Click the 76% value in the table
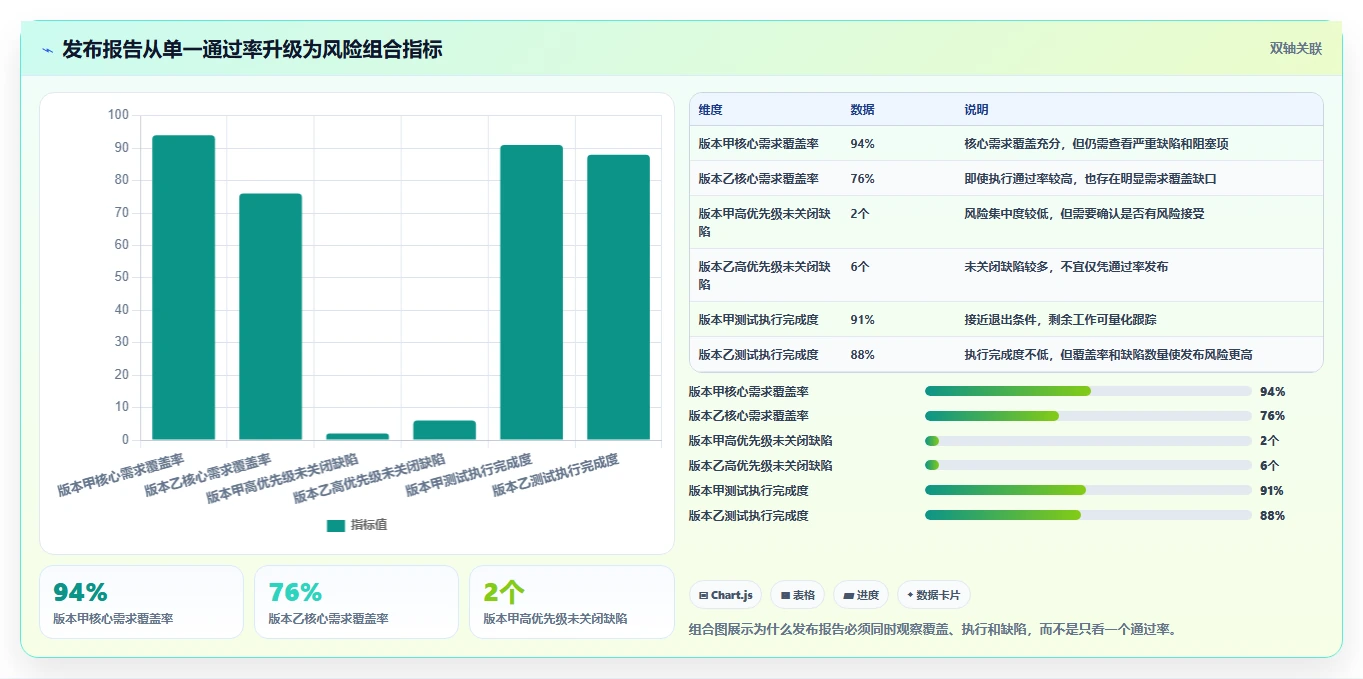 (862, 179)
